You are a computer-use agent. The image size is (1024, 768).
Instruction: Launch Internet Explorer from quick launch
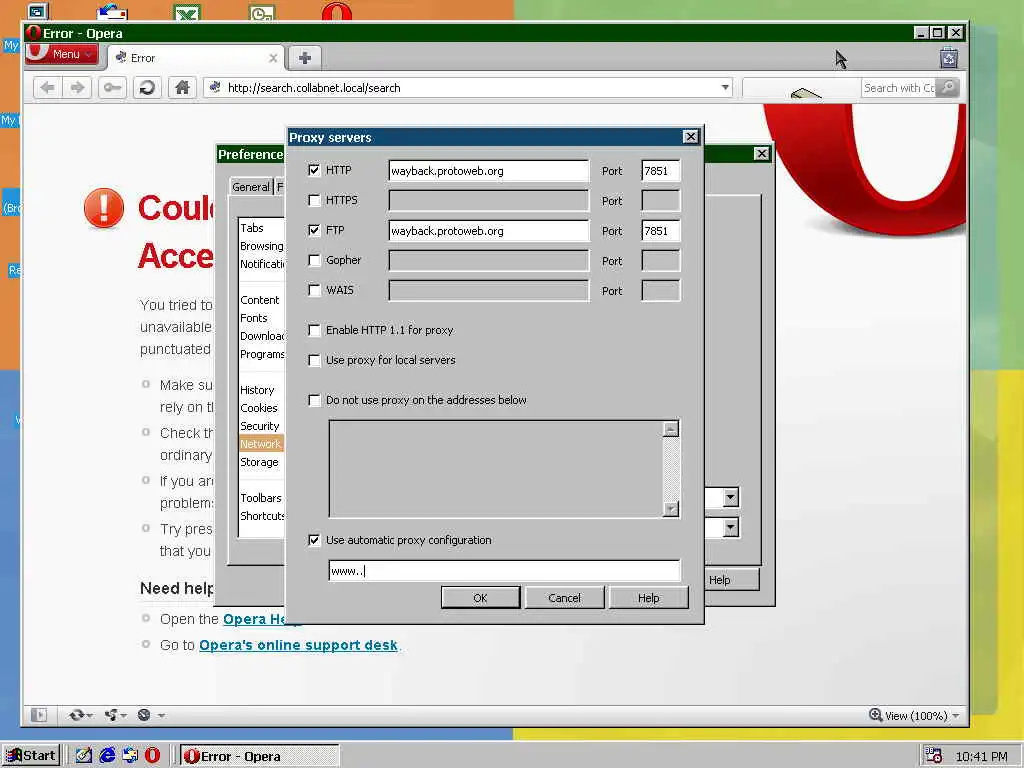(107, 756)
